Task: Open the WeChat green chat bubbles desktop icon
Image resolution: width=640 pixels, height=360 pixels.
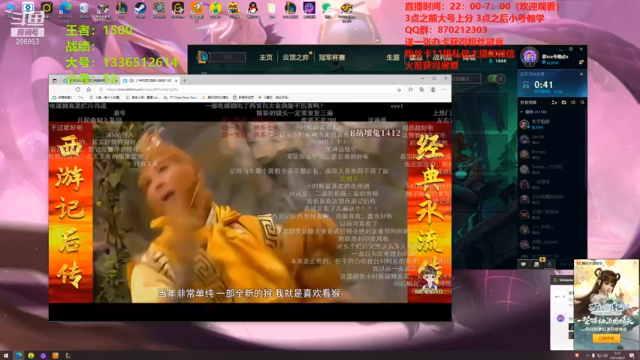Action: click(327, 9)
